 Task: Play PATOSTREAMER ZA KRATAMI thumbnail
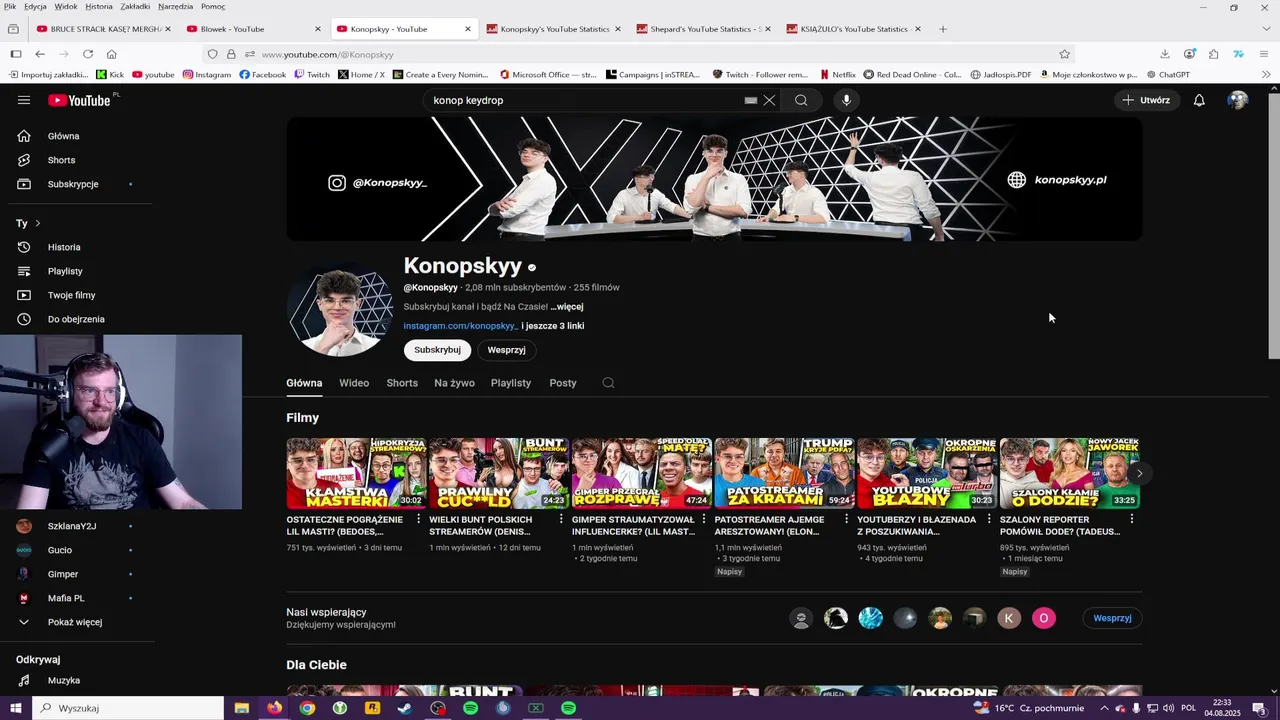[784, 473]
